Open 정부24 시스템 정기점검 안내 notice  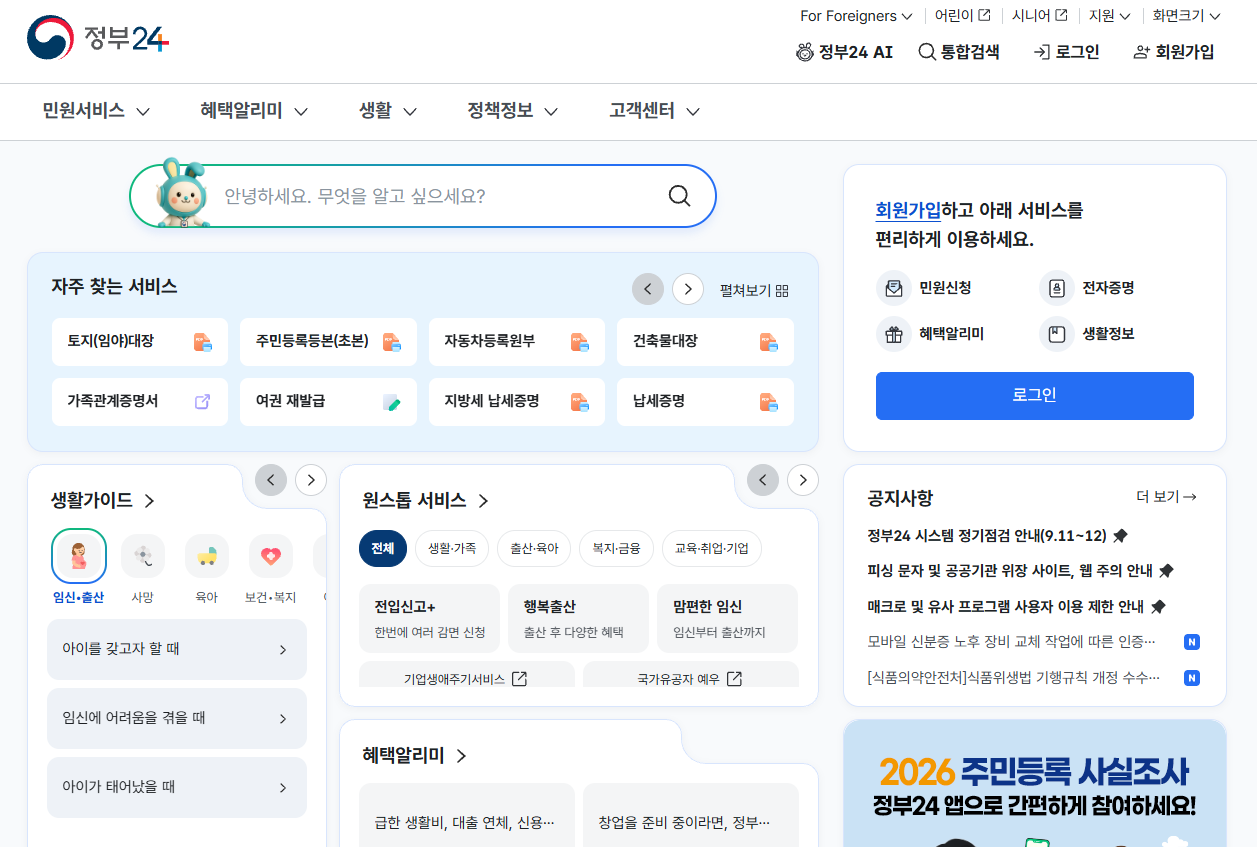click(997, 536)
